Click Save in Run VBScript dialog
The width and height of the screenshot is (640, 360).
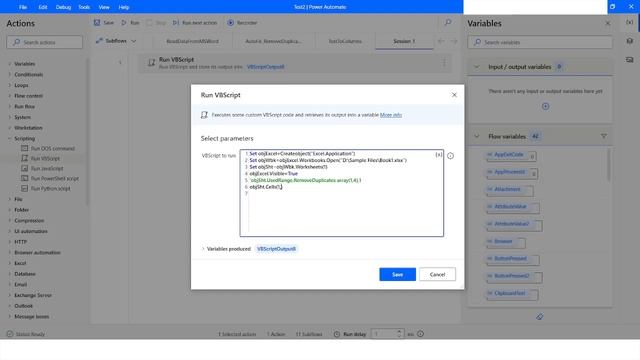397,274
